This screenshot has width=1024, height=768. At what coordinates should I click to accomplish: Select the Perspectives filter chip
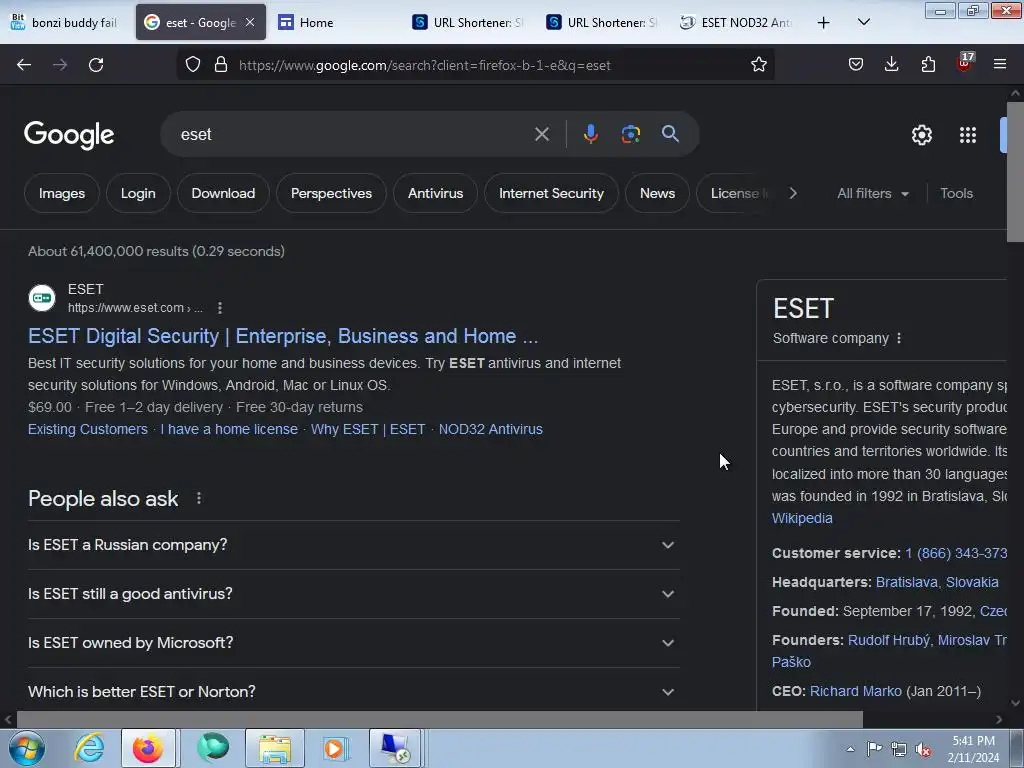(331, 193)
